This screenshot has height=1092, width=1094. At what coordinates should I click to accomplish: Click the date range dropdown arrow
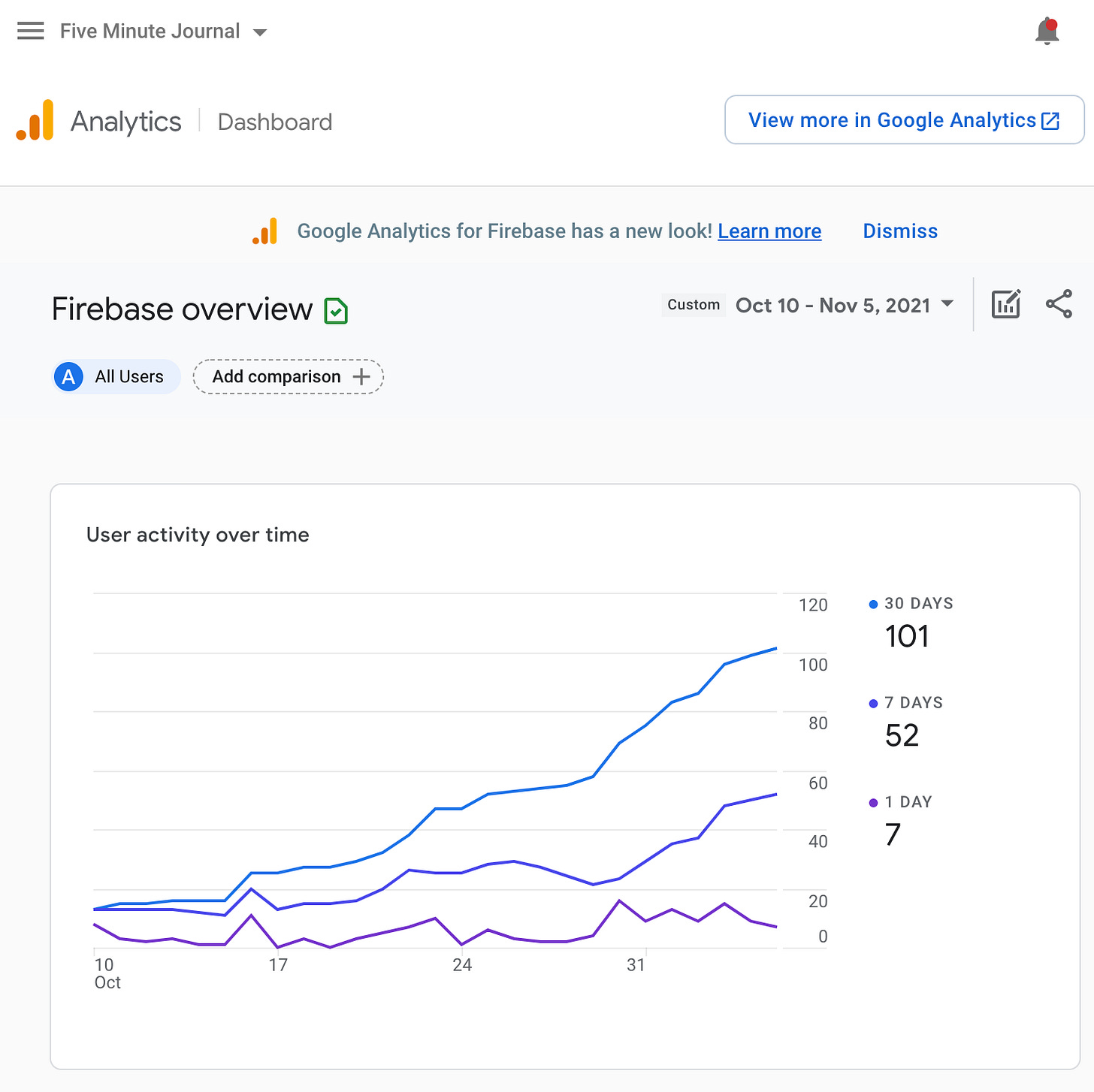pyautogui.click(x=947, y=303)
